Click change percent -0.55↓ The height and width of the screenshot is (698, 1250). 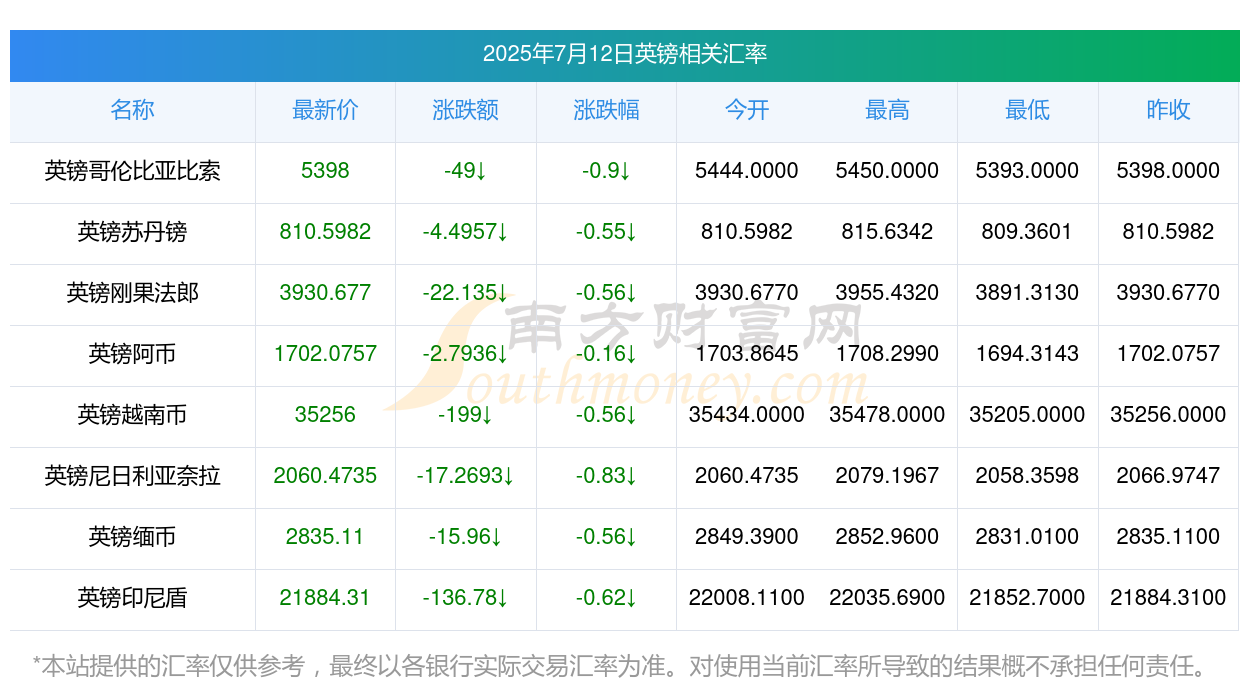pyautogui.click(x=606, y=232)
